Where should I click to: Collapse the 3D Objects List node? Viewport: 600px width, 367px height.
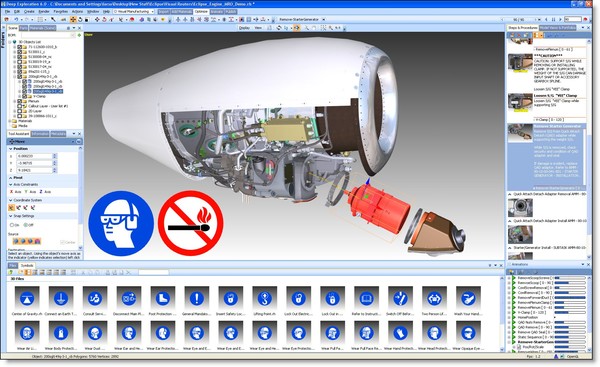(x=10, y=42)
